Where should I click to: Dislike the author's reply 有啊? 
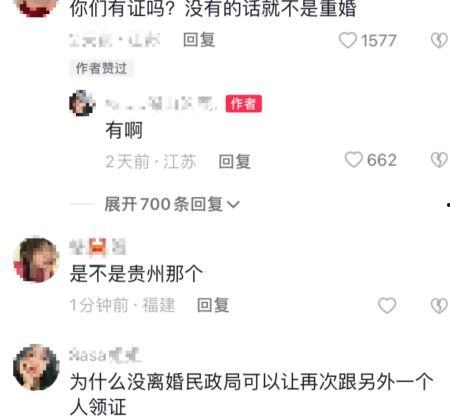[439, 160]
